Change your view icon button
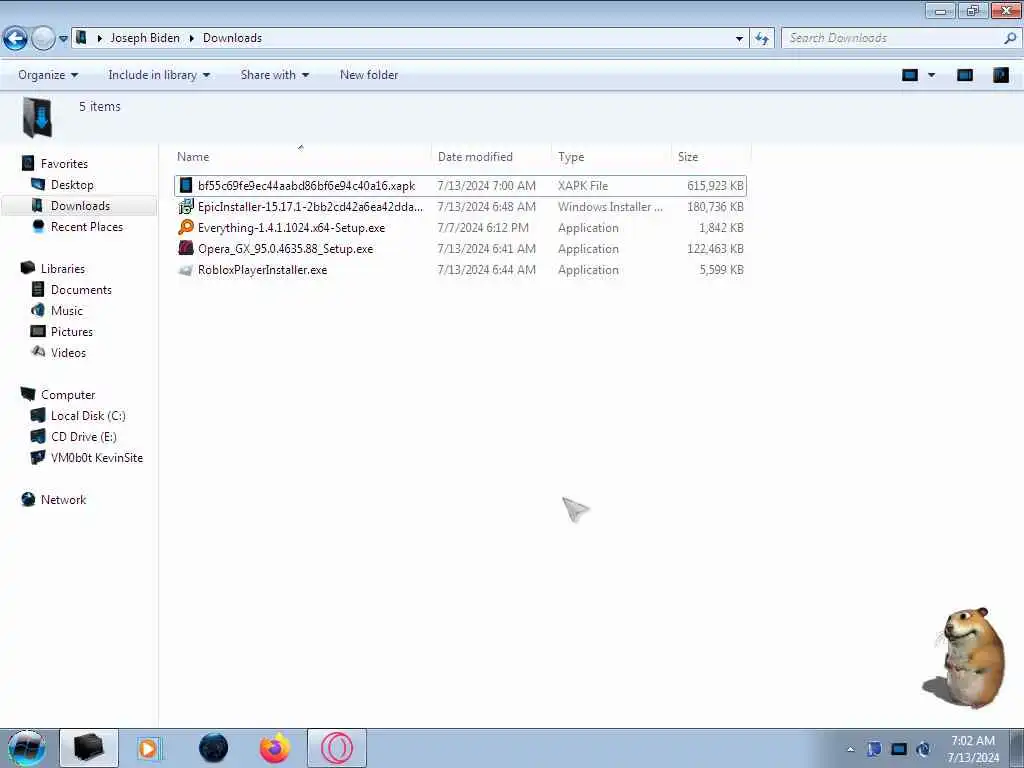The height and width of the screenshot is (768, 1024). point(910,75)
